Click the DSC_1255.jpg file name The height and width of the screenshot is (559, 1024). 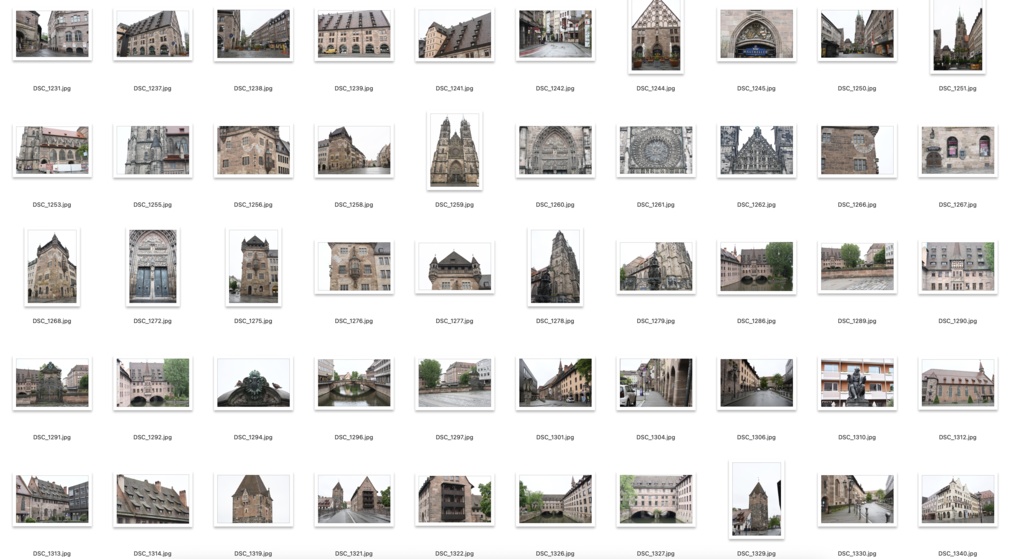153,204
